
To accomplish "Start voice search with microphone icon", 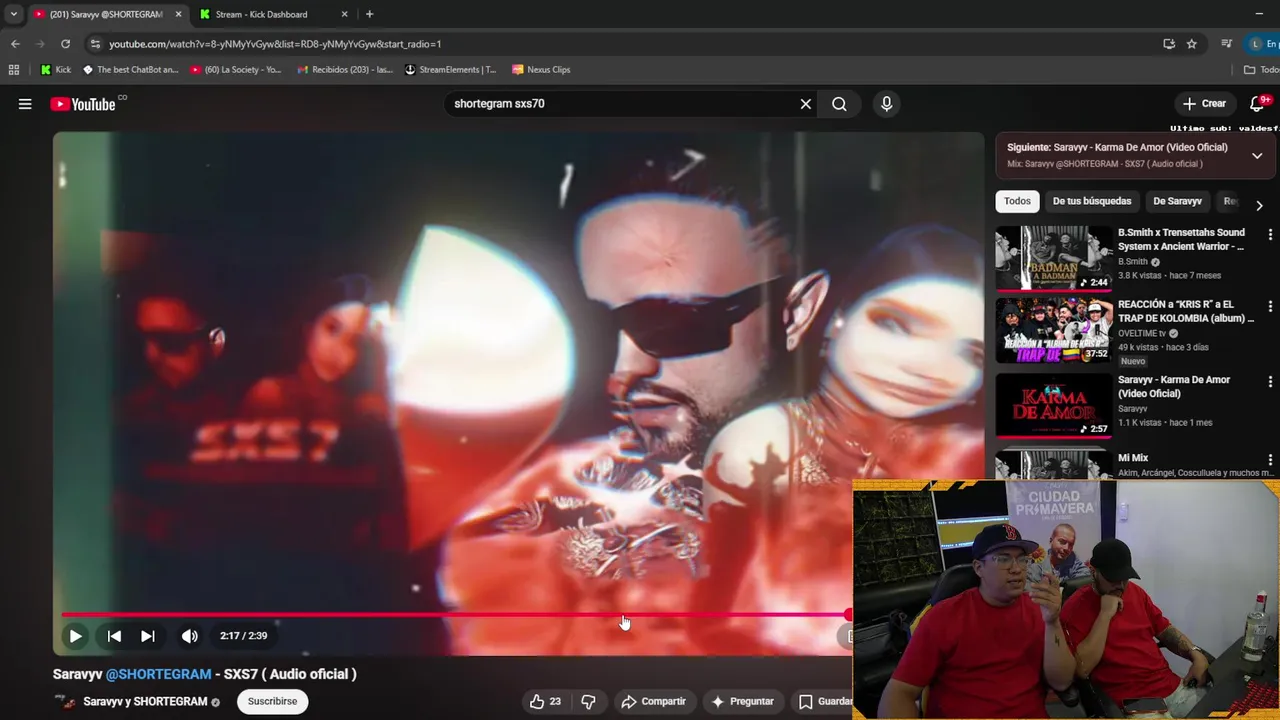I will click(886, 104).
